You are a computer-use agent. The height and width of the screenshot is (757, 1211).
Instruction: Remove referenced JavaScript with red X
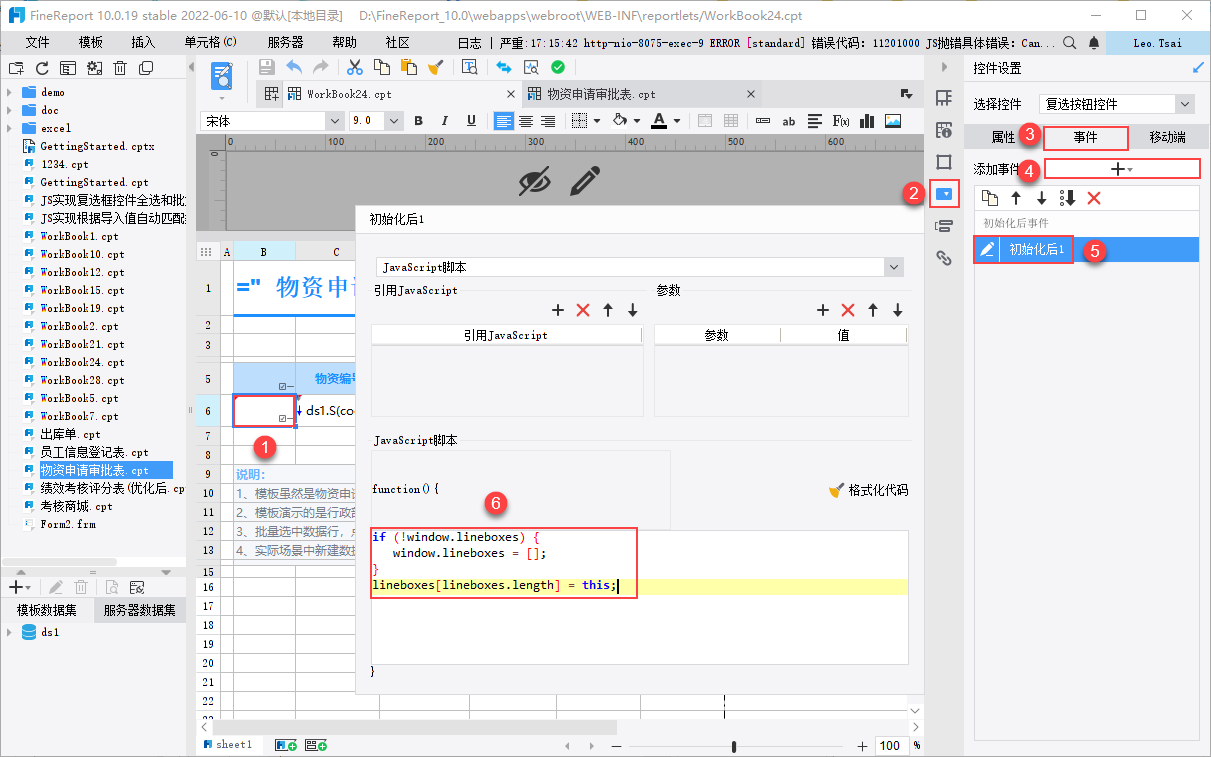(583, 310)
